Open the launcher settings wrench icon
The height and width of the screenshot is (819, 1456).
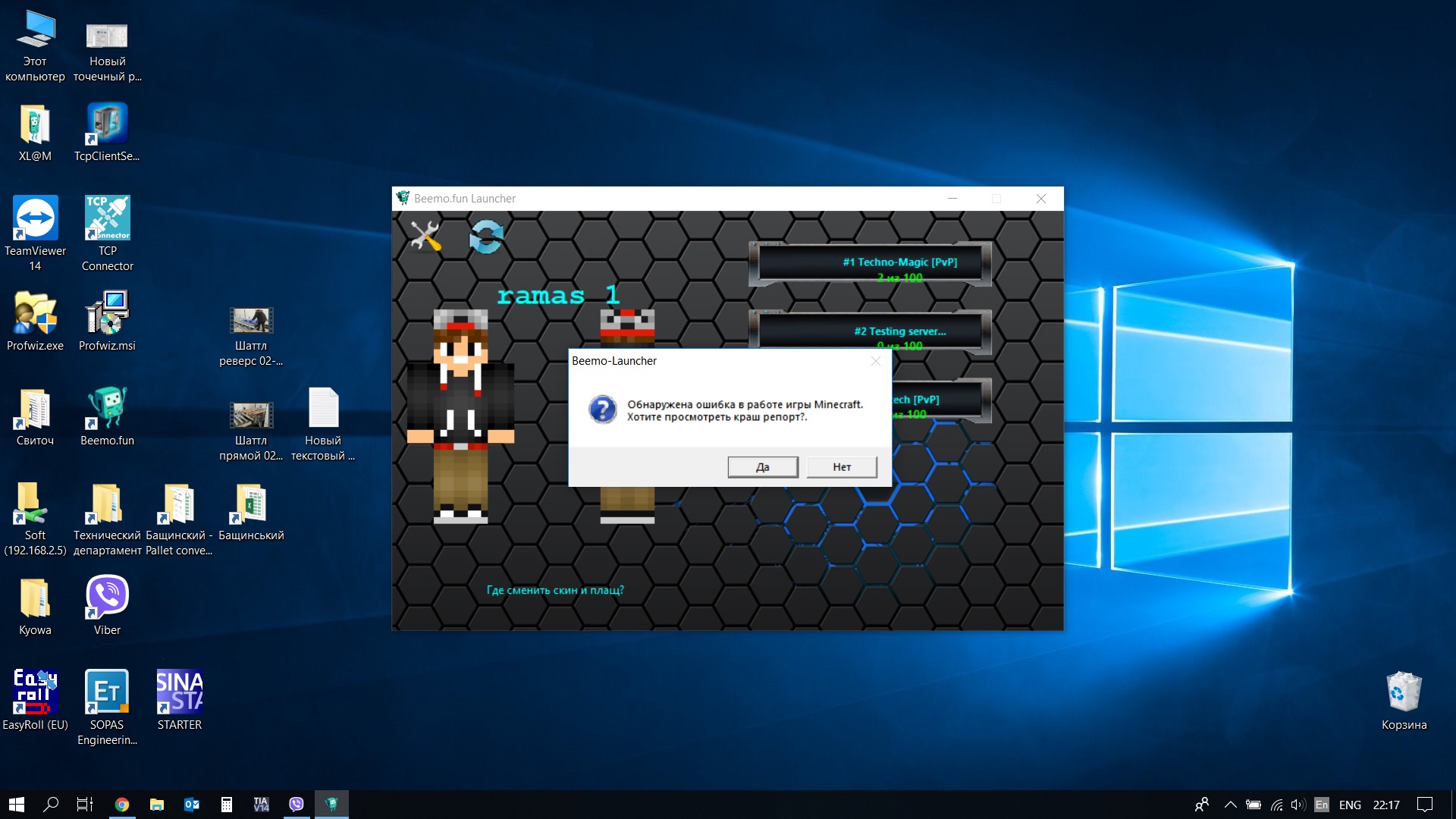pos(425,237)
